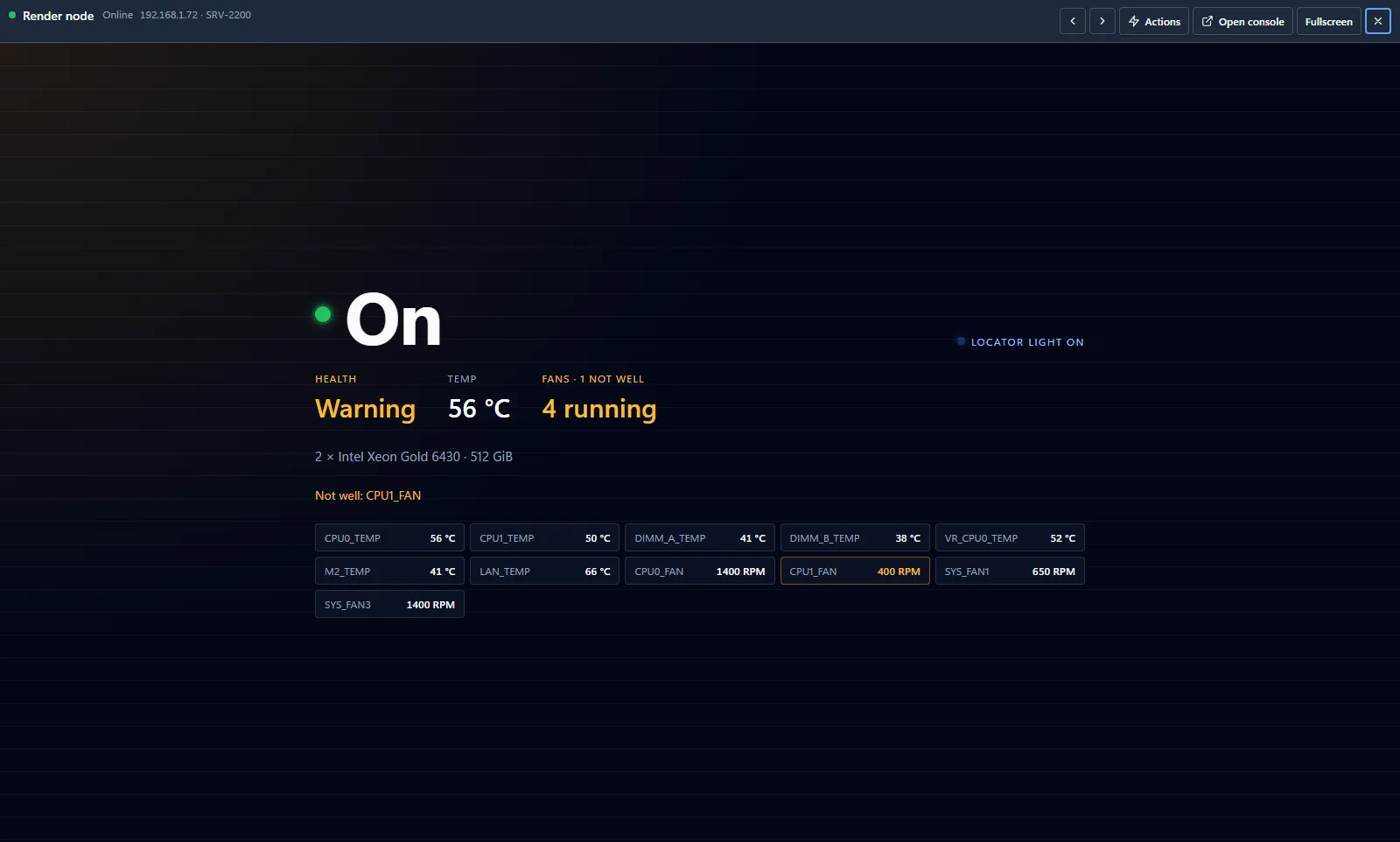Go to the previous server with left chevron

1073,21
